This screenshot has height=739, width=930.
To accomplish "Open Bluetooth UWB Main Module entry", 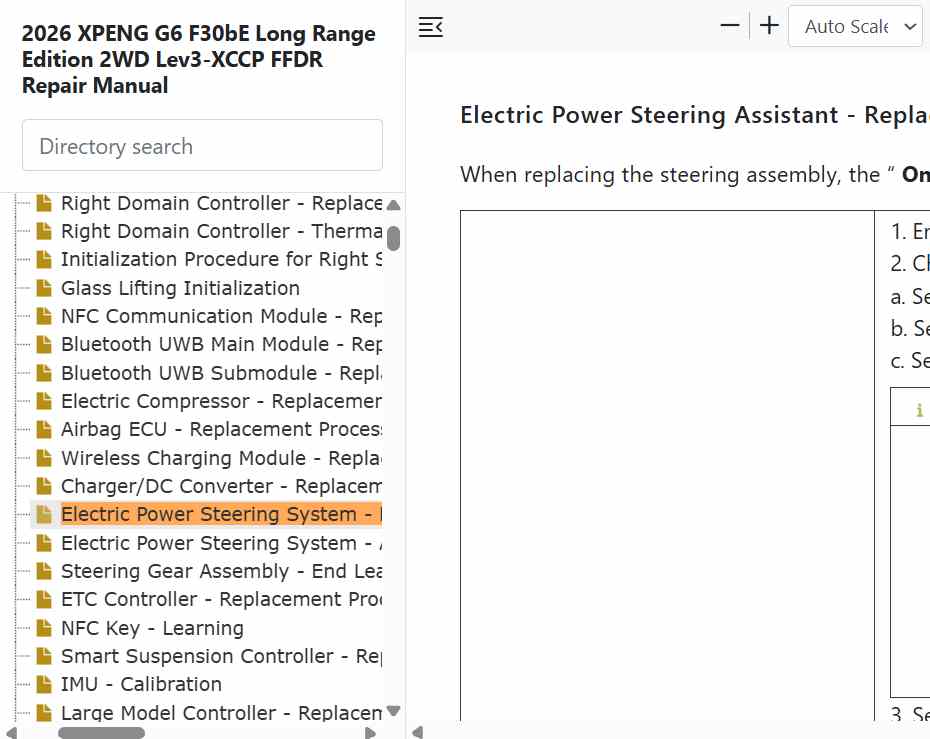I will tap(221, 344).
